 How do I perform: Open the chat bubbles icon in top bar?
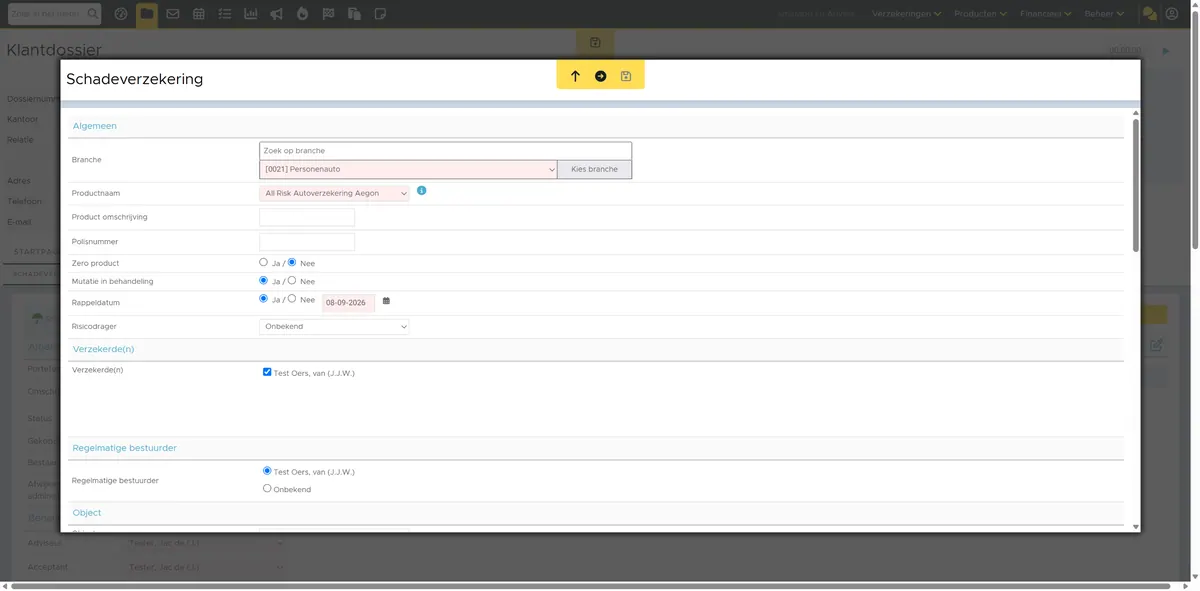click(1149, 14)
